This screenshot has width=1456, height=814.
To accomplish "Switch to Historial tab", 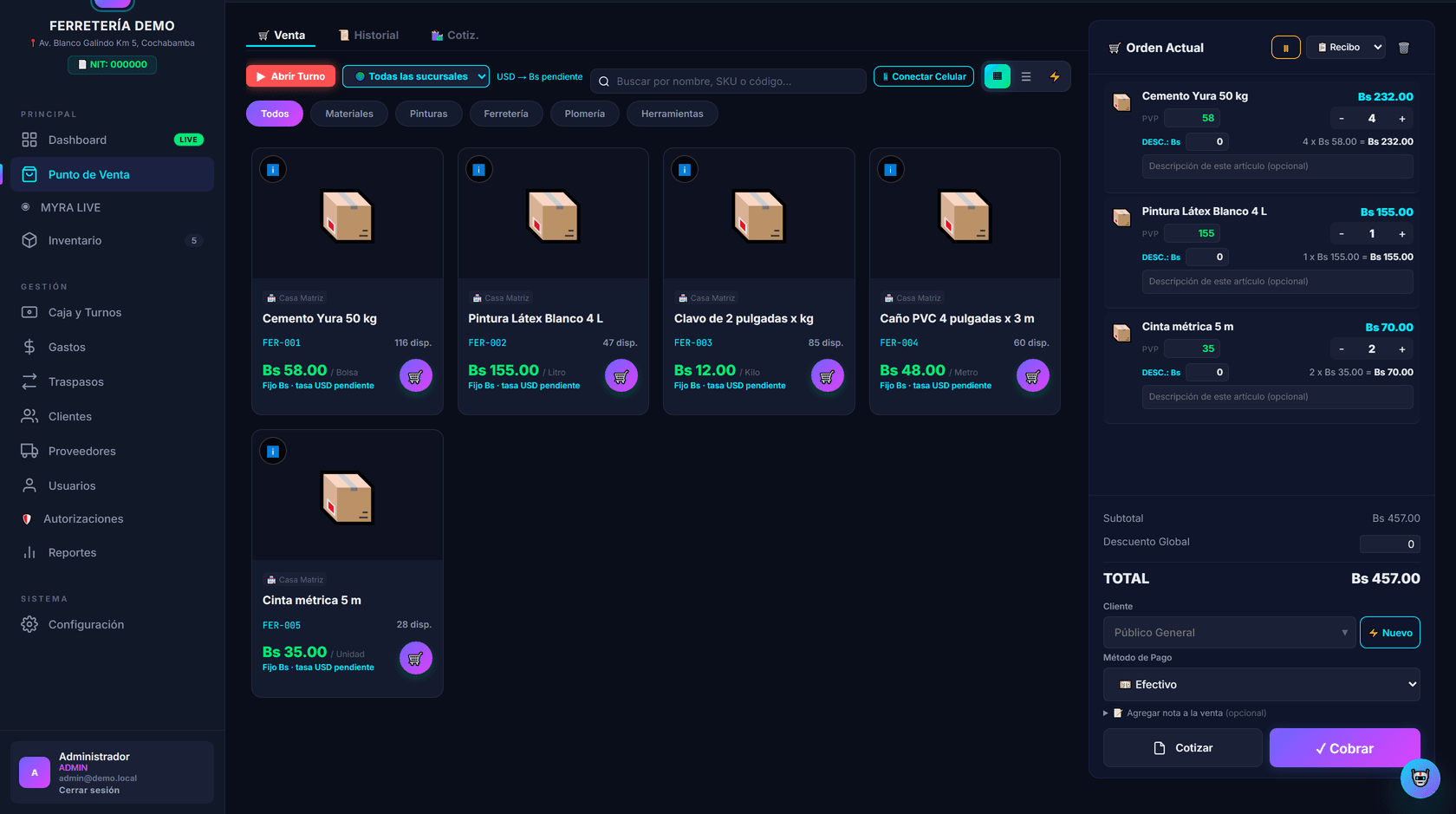I will [369, 36].
